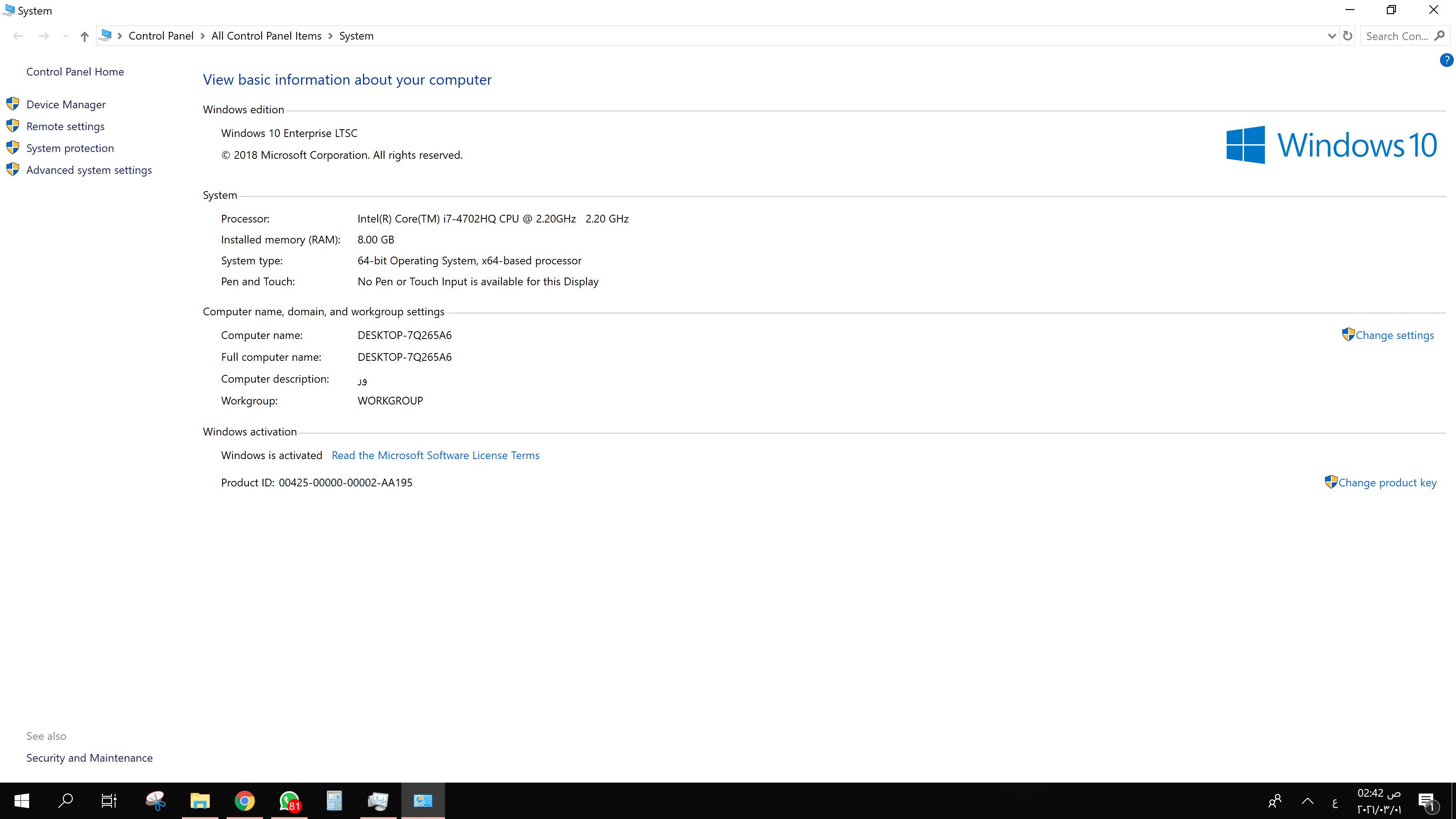Show hidden tray icons chevron
Image resolution: width=1456 pixels, height=819 pixels.
pyautogui.click(x=1307, y=801)
